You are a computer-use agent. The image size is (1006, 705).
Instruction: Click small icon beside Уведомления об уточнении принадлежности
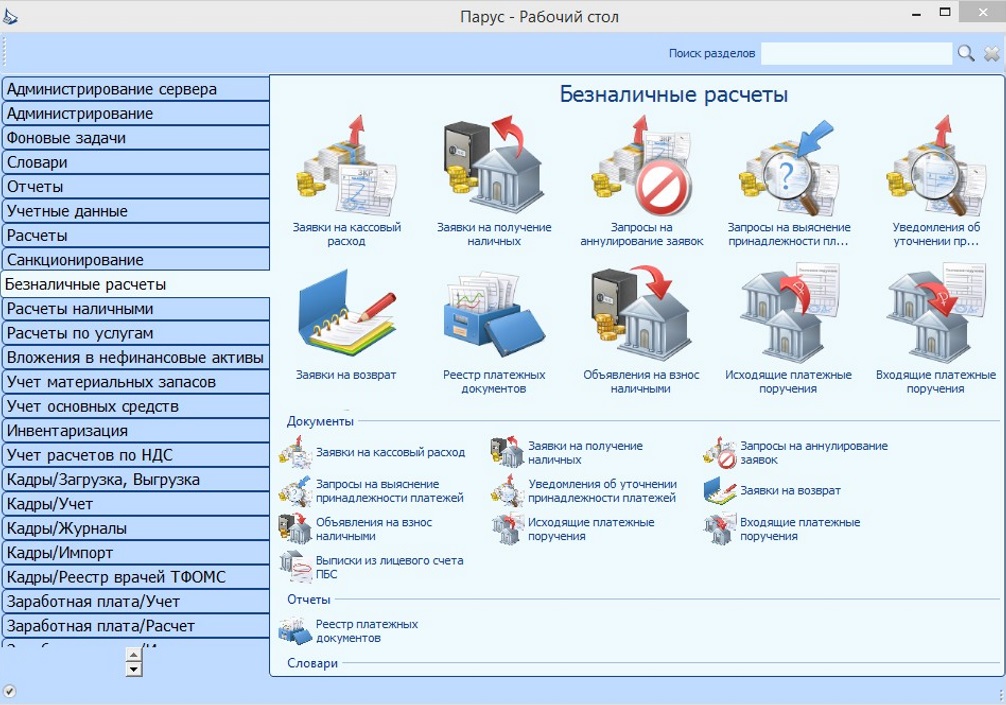click(x=507, y=491)
